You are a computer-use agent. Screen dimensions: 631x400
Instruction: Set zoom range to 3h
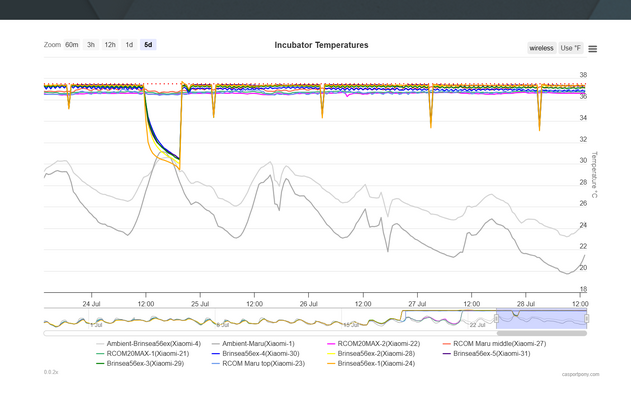[91, 45]
